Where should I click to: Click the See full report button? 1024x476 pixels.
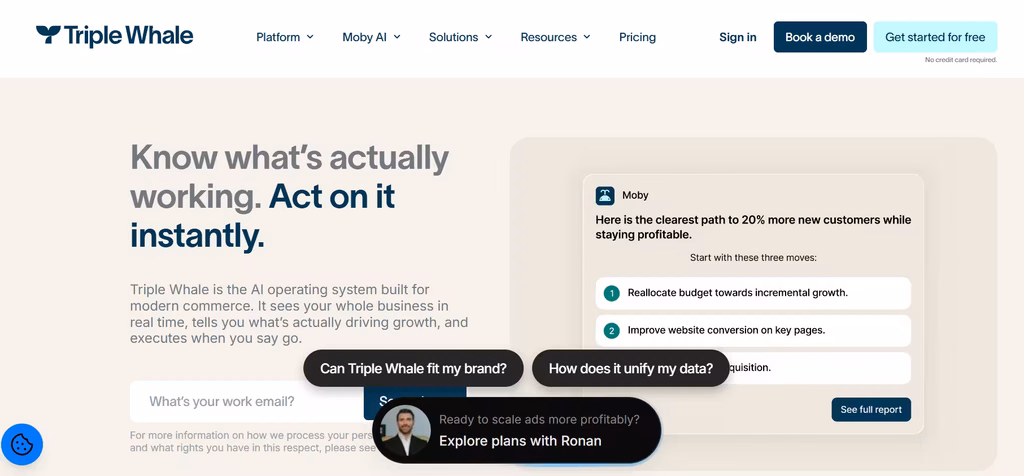point(871,409)
